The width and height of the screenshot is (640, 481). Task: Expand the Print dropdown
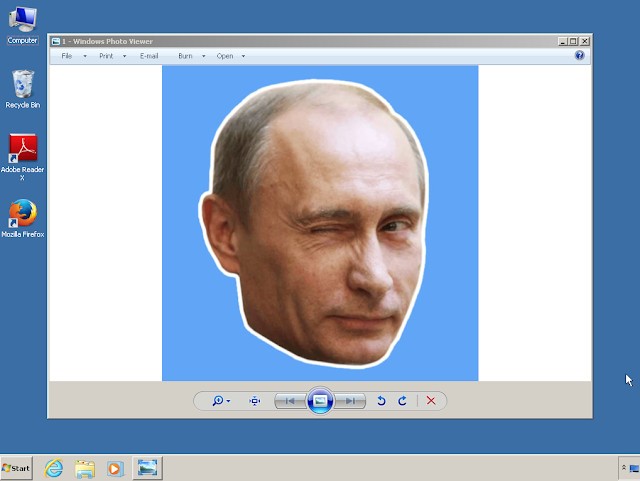(x=111, y=56)
